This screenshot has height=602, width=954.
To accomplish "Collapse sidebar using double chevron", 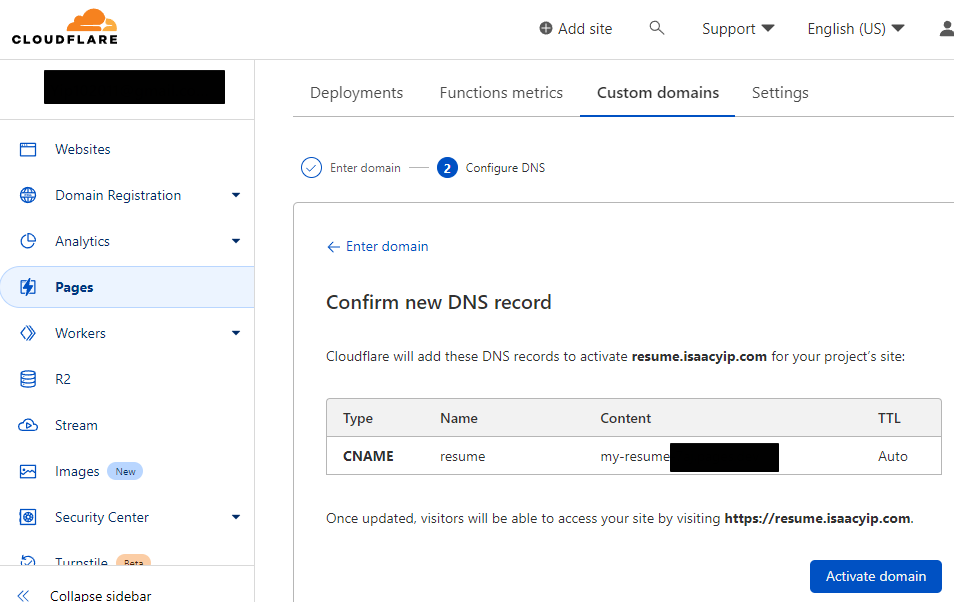I will [24, 595].
